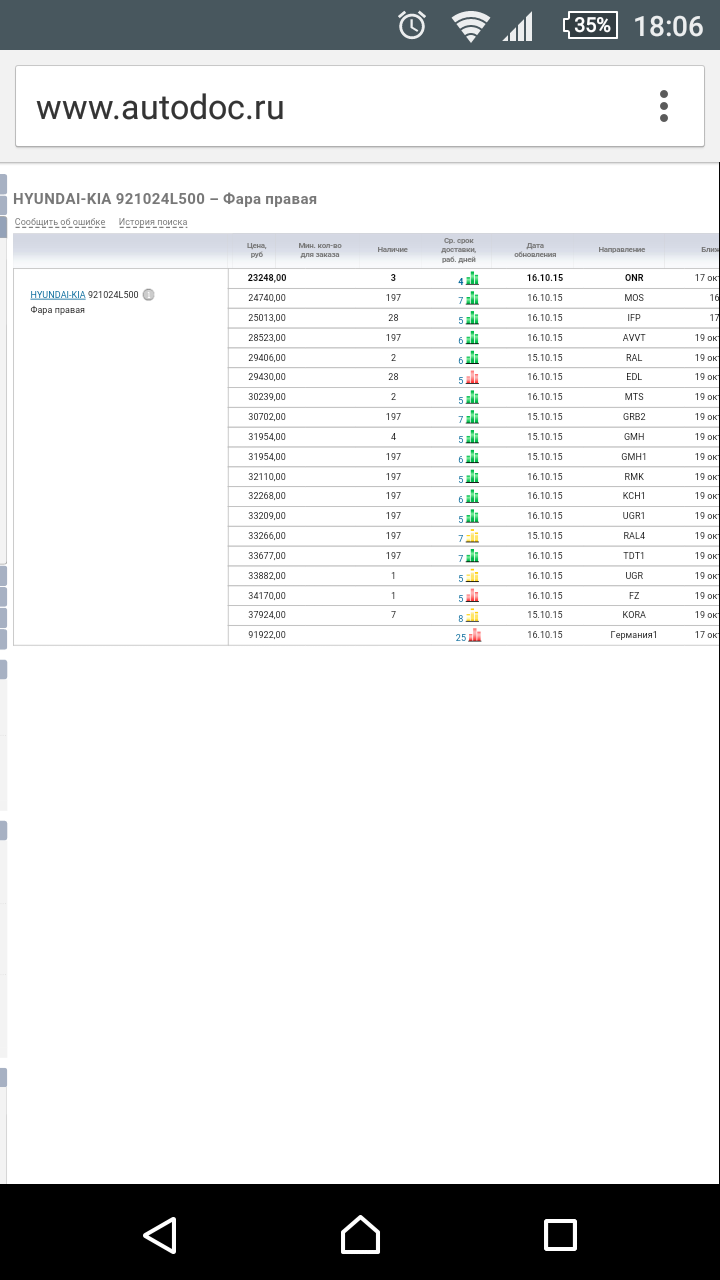
Task: Sort by 'Цена, руб' column header
Action: point(257,249)
